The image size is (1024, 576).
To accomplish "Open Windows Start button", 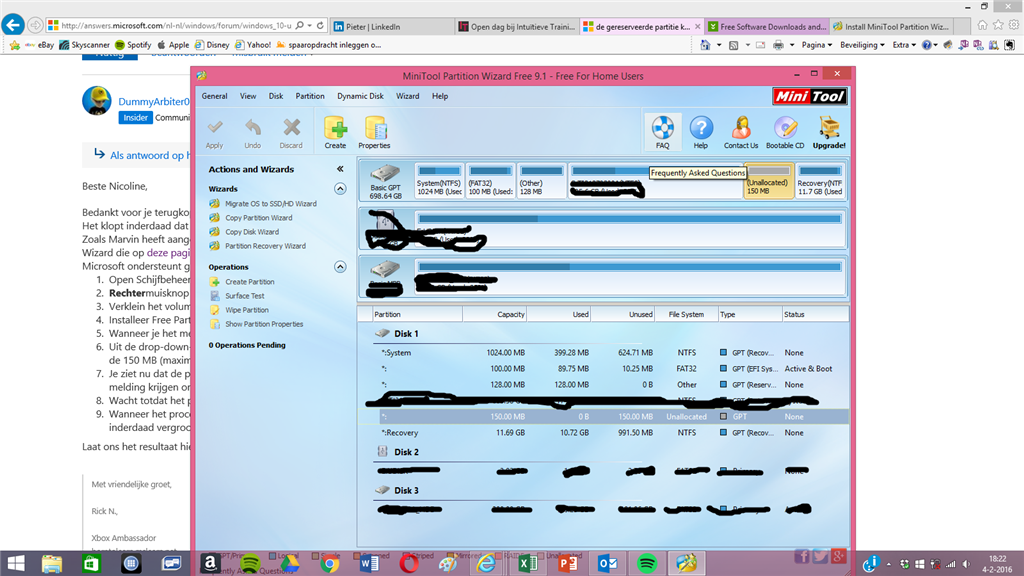I will [x=15, y=563].
